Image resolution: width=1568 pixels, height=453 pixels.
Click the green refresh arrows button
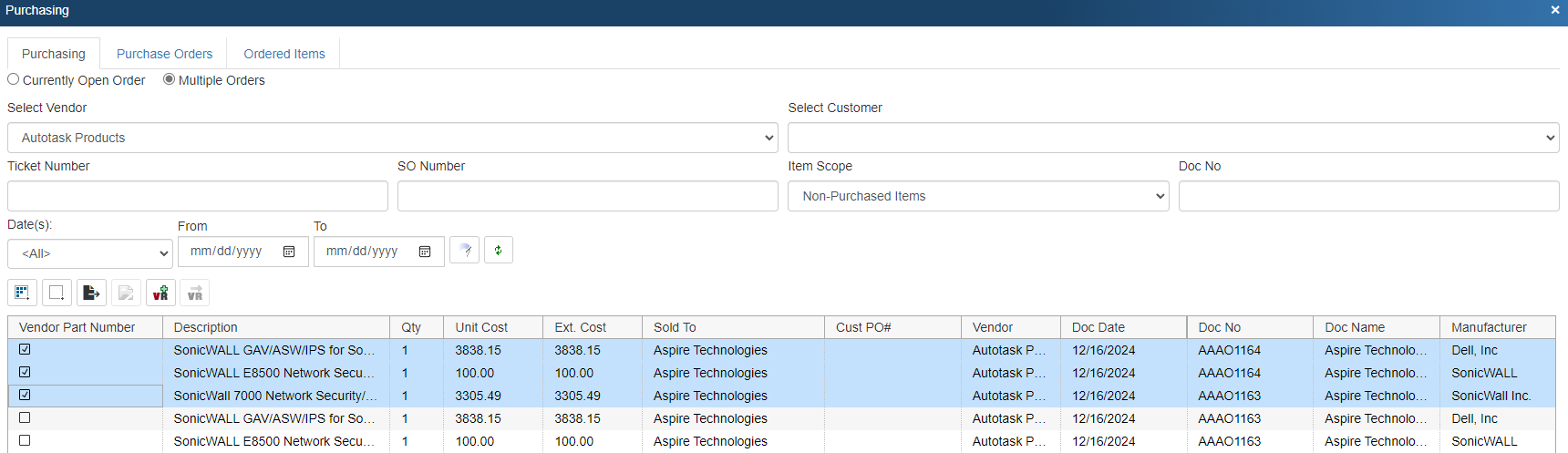(498, 250)
